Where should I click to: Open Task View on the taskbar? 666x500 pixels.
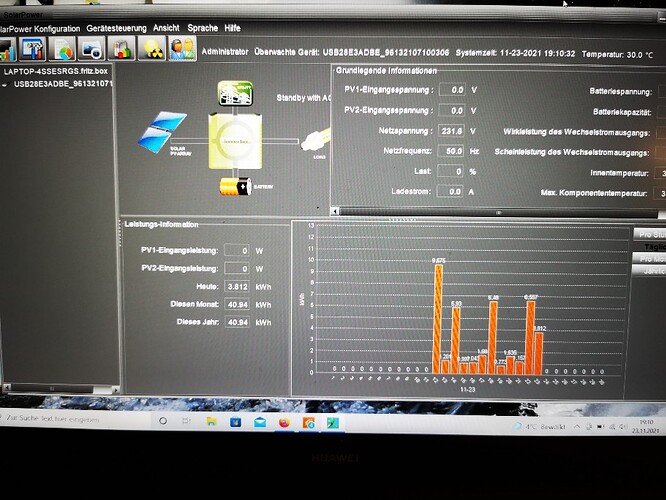click(x=186, y=421)
